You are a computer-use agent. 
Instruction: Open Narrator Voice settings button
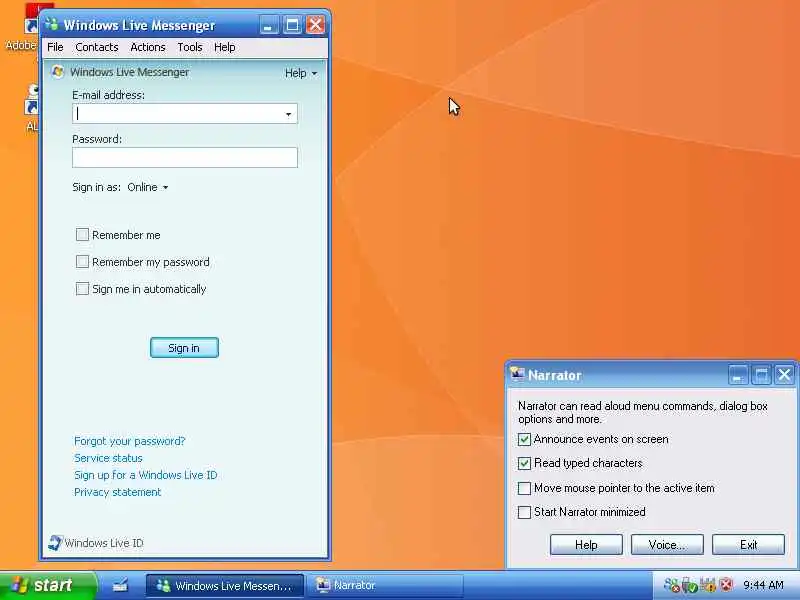point(667,545)
